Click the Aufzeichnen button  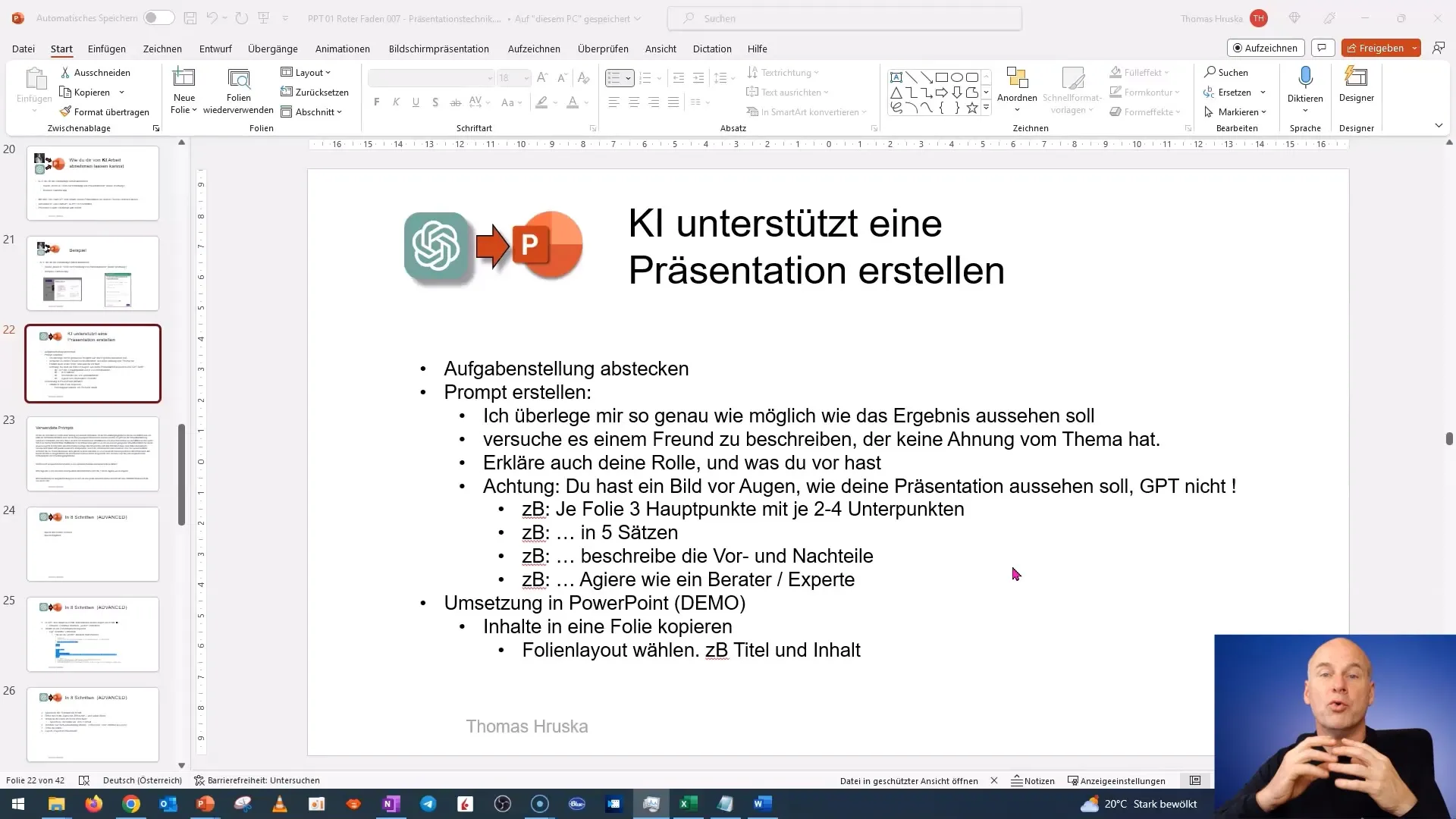coord(1266,48)
